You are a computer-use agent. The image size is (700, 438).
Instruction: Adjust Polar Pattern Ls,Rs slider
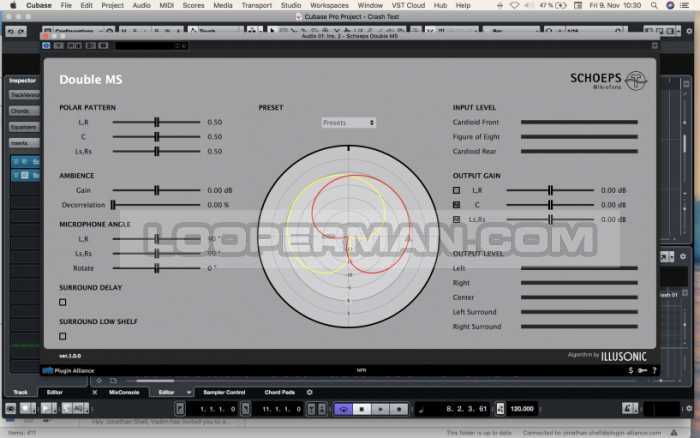pyautogui.click(x=157, y=151)
